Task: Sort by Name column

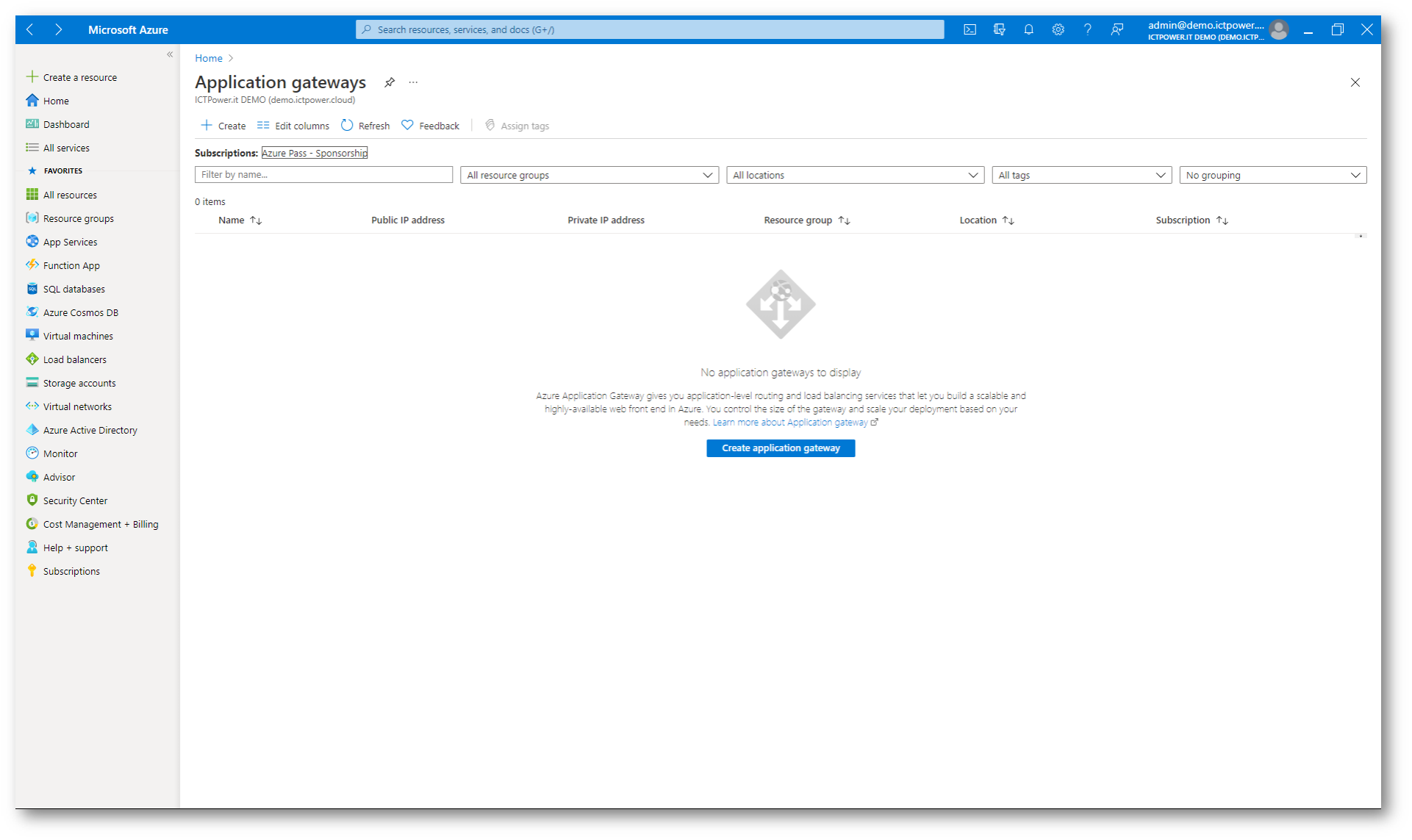Action: (x=240, y=220)
